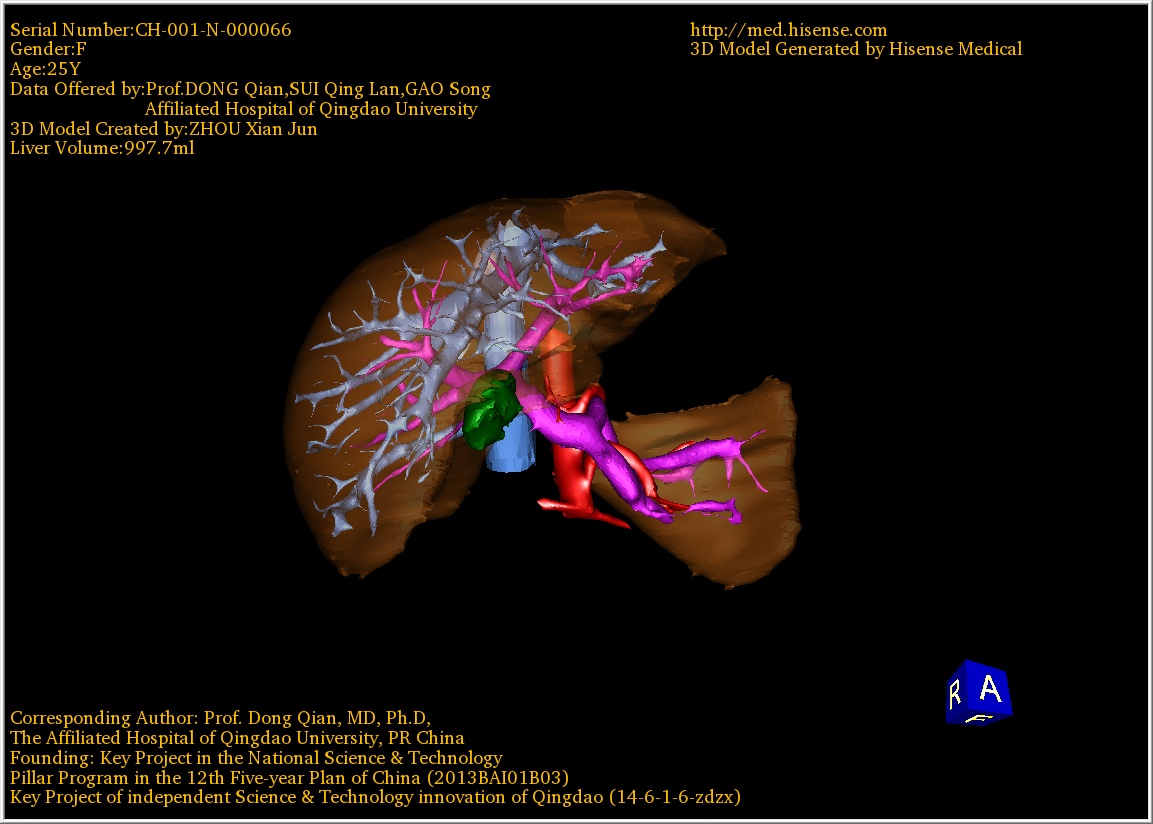
Task: Click 'Liver Volume:997.7ml' text
Action: tap(102, 148)
